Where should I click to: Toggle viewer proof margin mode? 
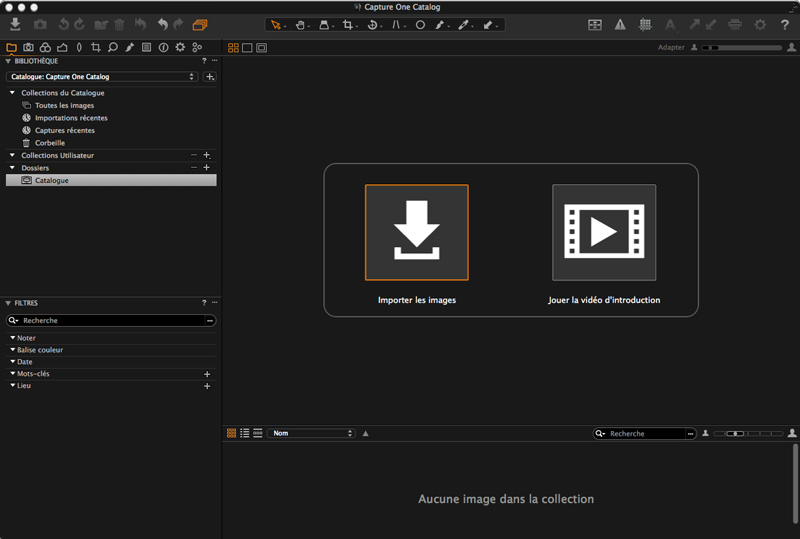pos(261,47)
